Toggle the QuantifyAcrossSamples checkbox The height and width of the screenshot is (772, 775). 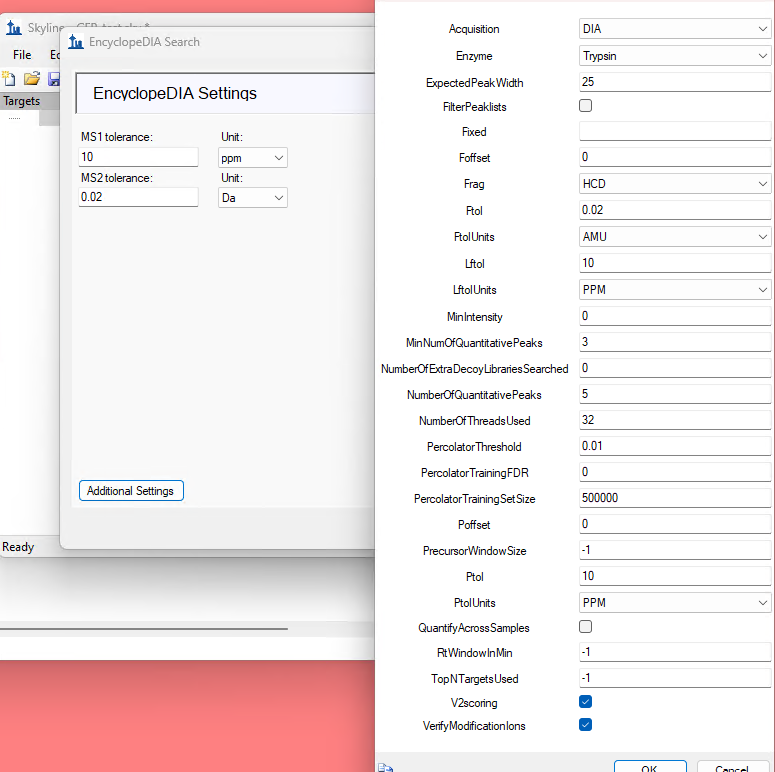[586, 627]
